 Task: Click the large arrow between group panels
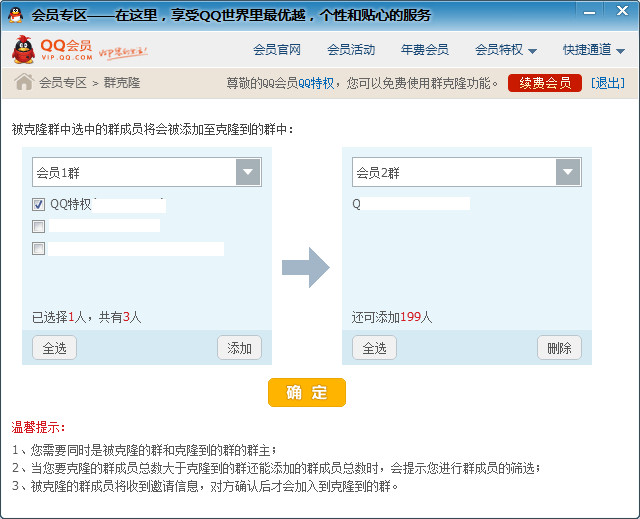click(x=305, y=267)
